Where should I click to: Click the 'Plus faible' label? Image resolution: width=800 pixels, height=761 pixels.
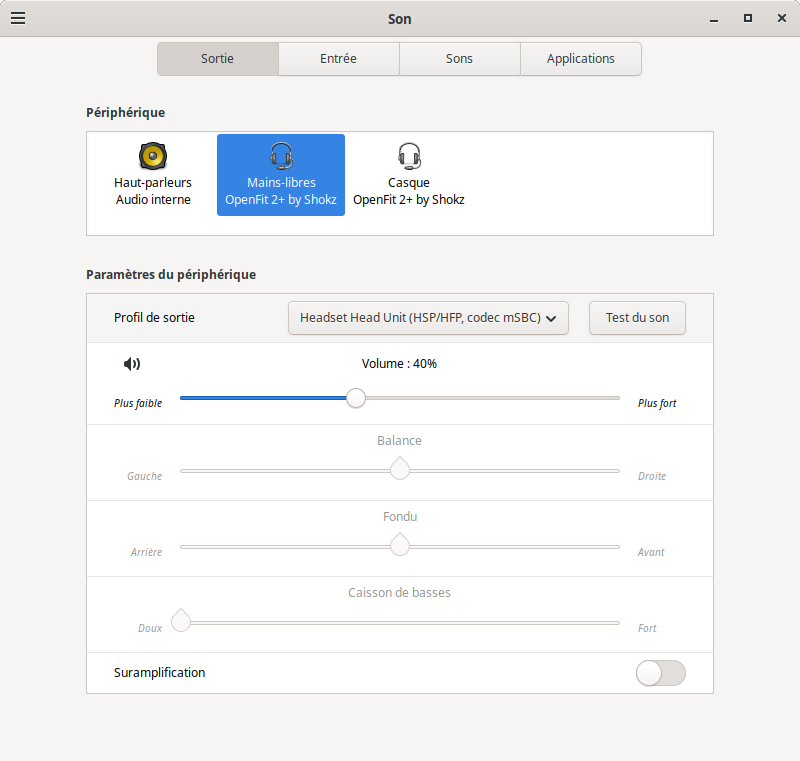pos(138,403)
